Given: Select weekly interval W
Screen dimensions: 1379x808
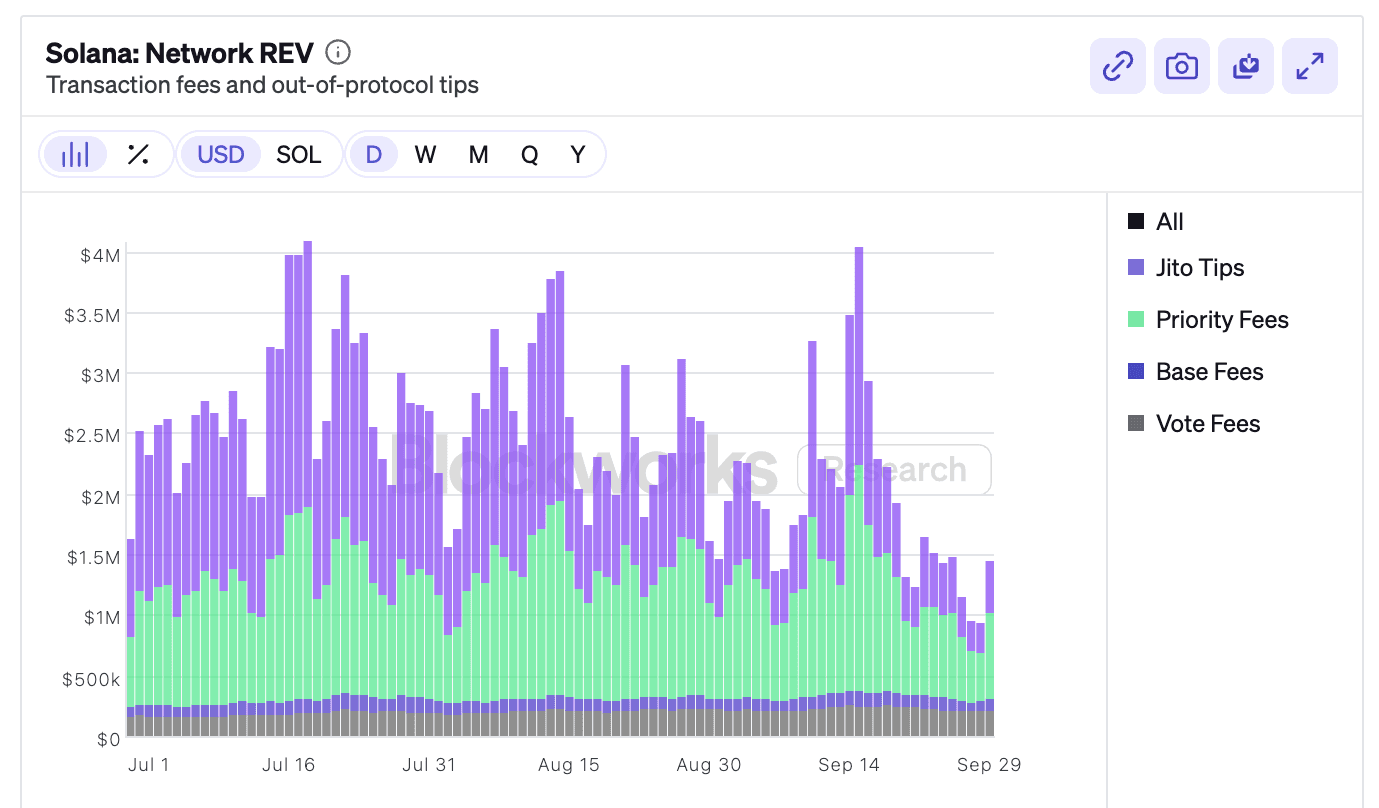Looking at the screenshot, I should (426, 154).
